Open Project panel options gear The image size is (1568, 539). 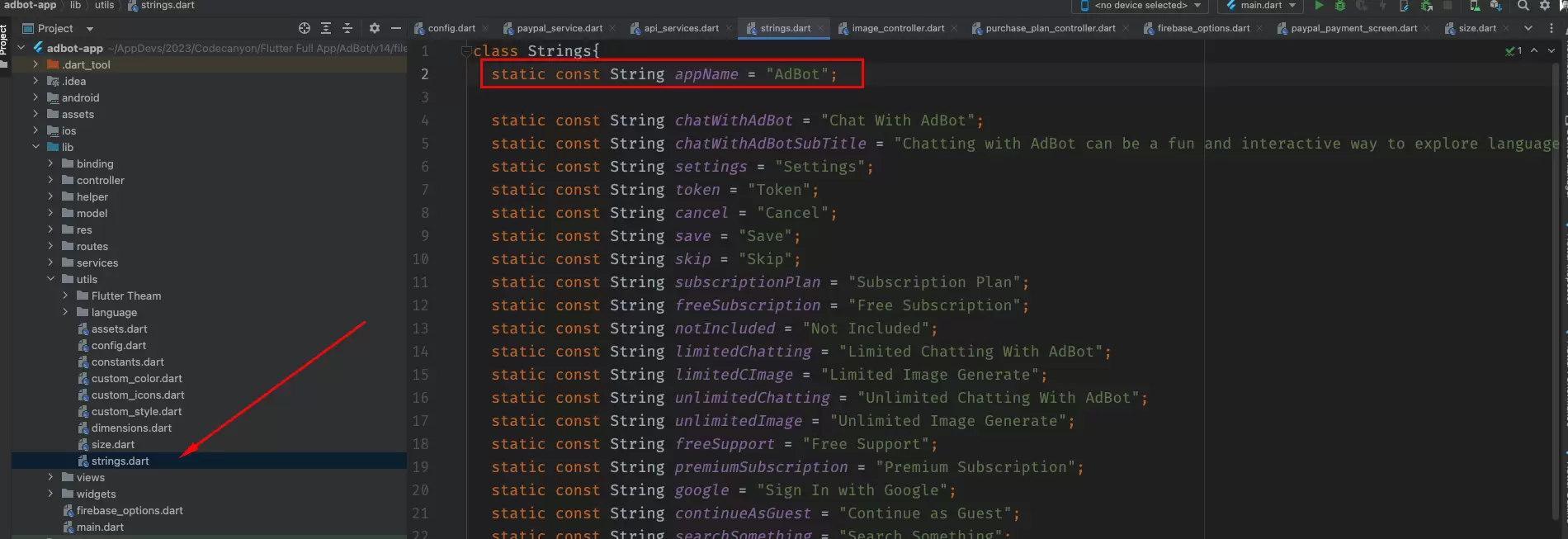(x=375, y=28)
